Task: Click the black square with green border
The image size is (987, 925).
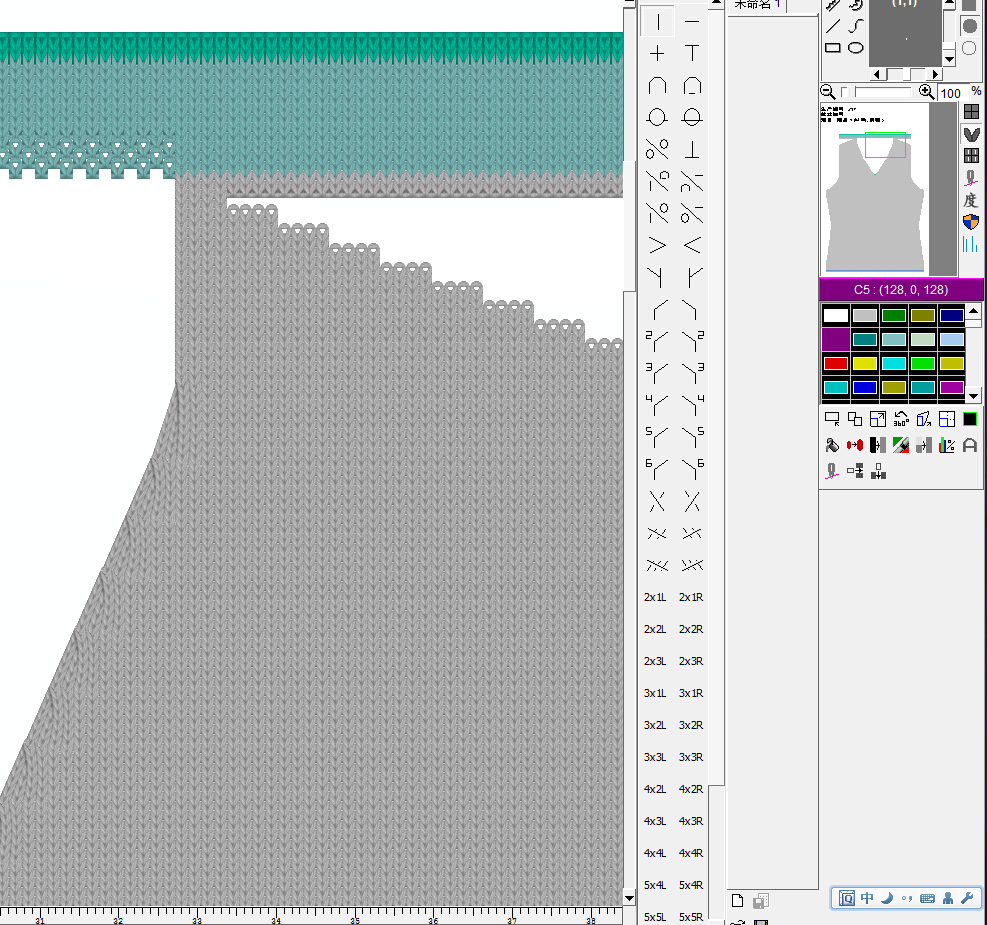Action: click(x=970, y=419)
